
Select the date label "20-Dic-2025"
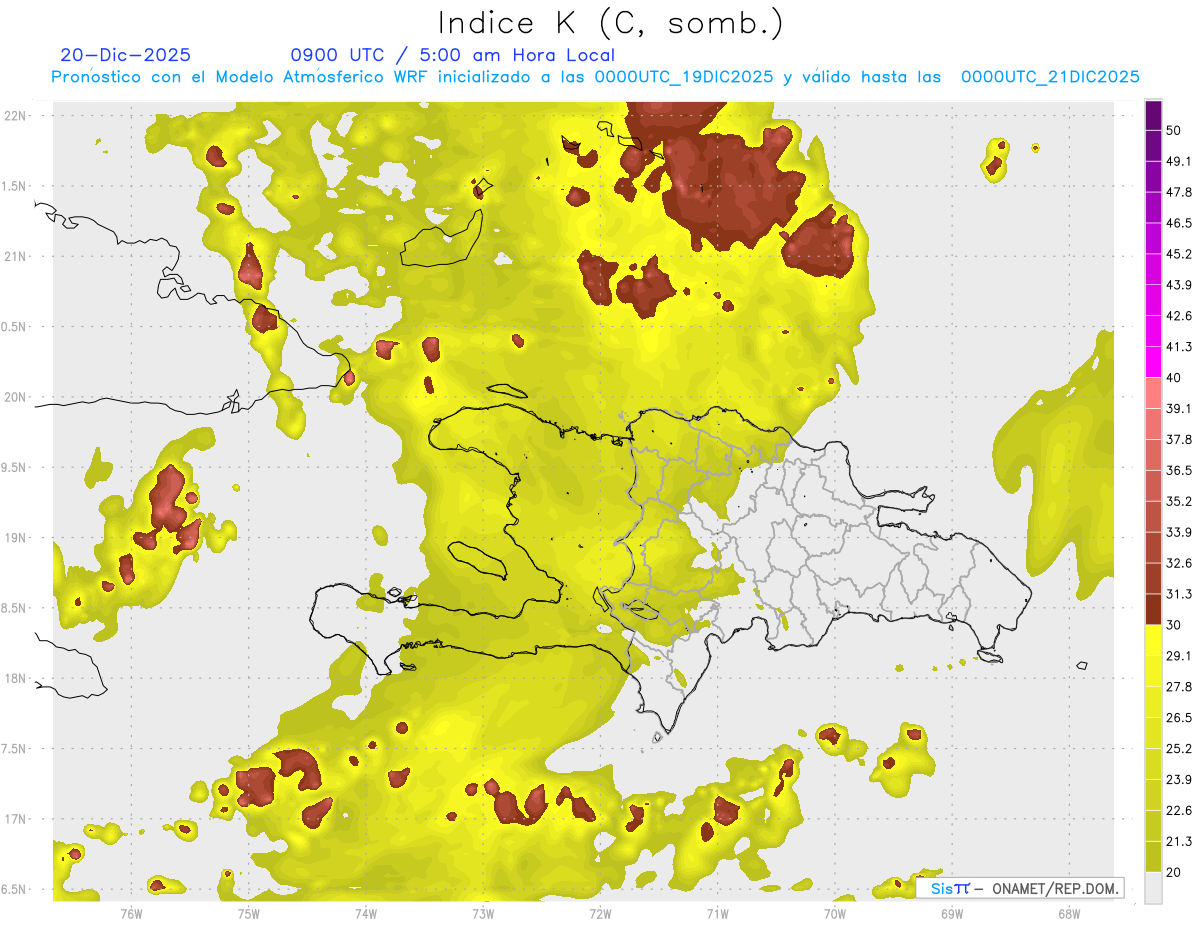pos(125,55)
